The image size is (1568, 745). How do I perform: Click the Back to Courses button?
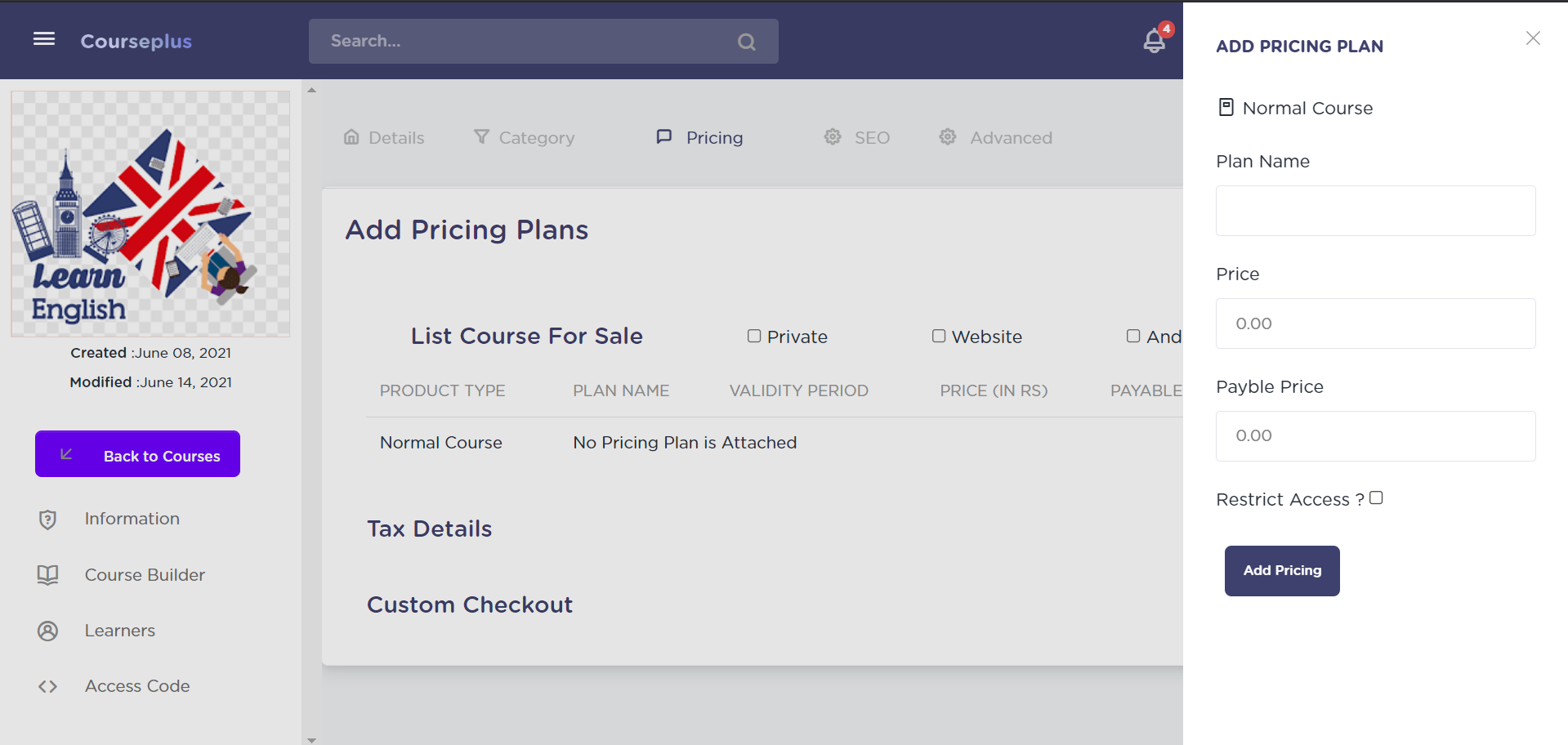click(x=137, y=454)
